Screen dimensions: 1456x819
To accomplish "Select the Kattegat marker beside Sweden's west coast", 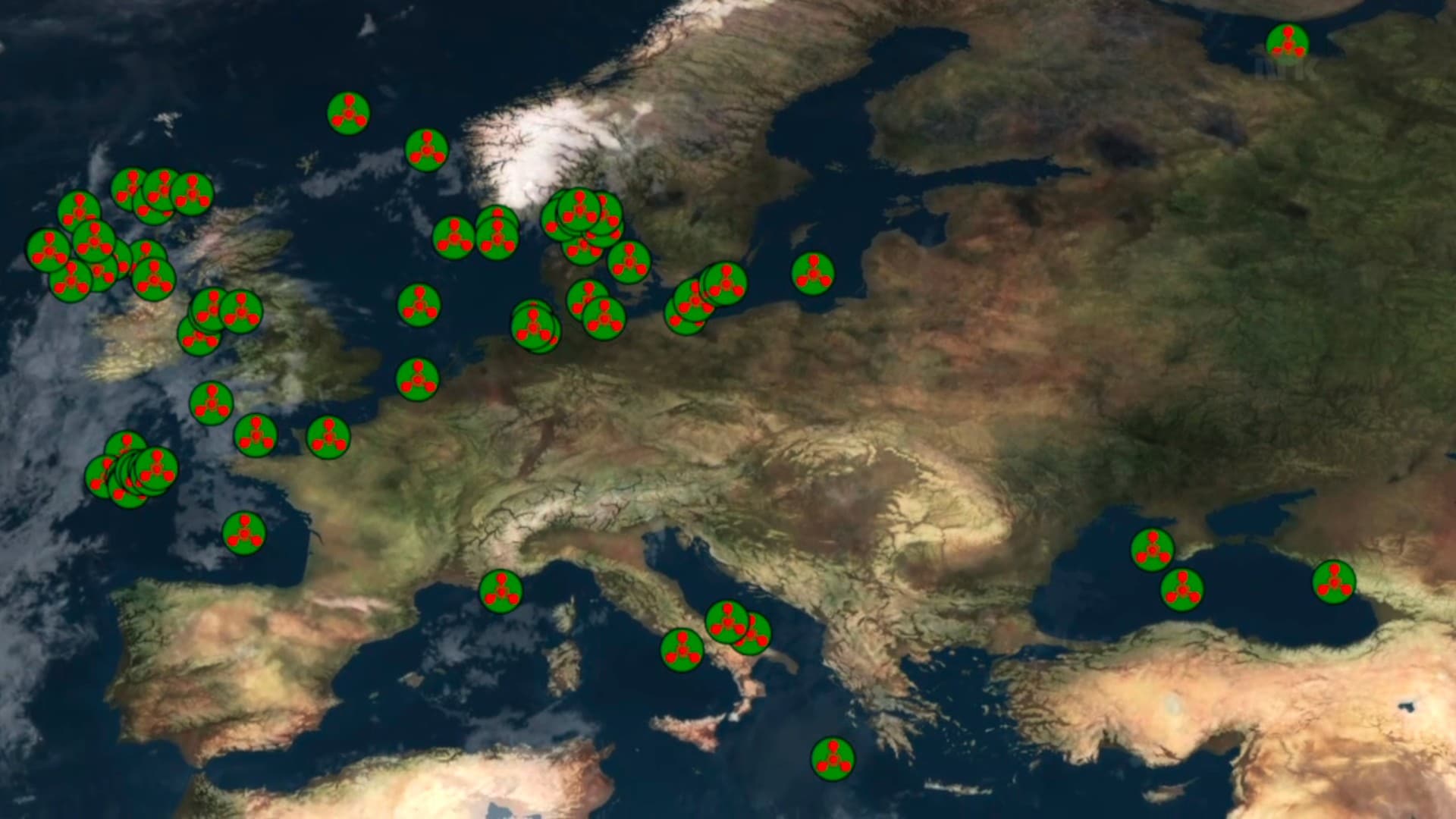I will (629, 262).
